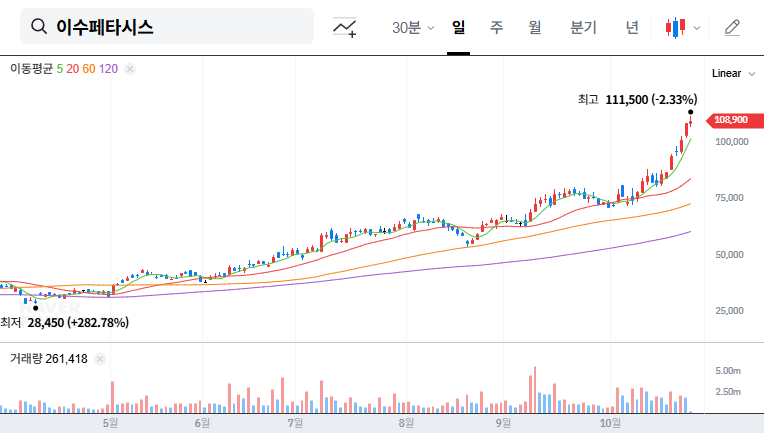
Task: Click the 최저 28,450 low marker
Action: pyautogui.click(x=65, y=322)
